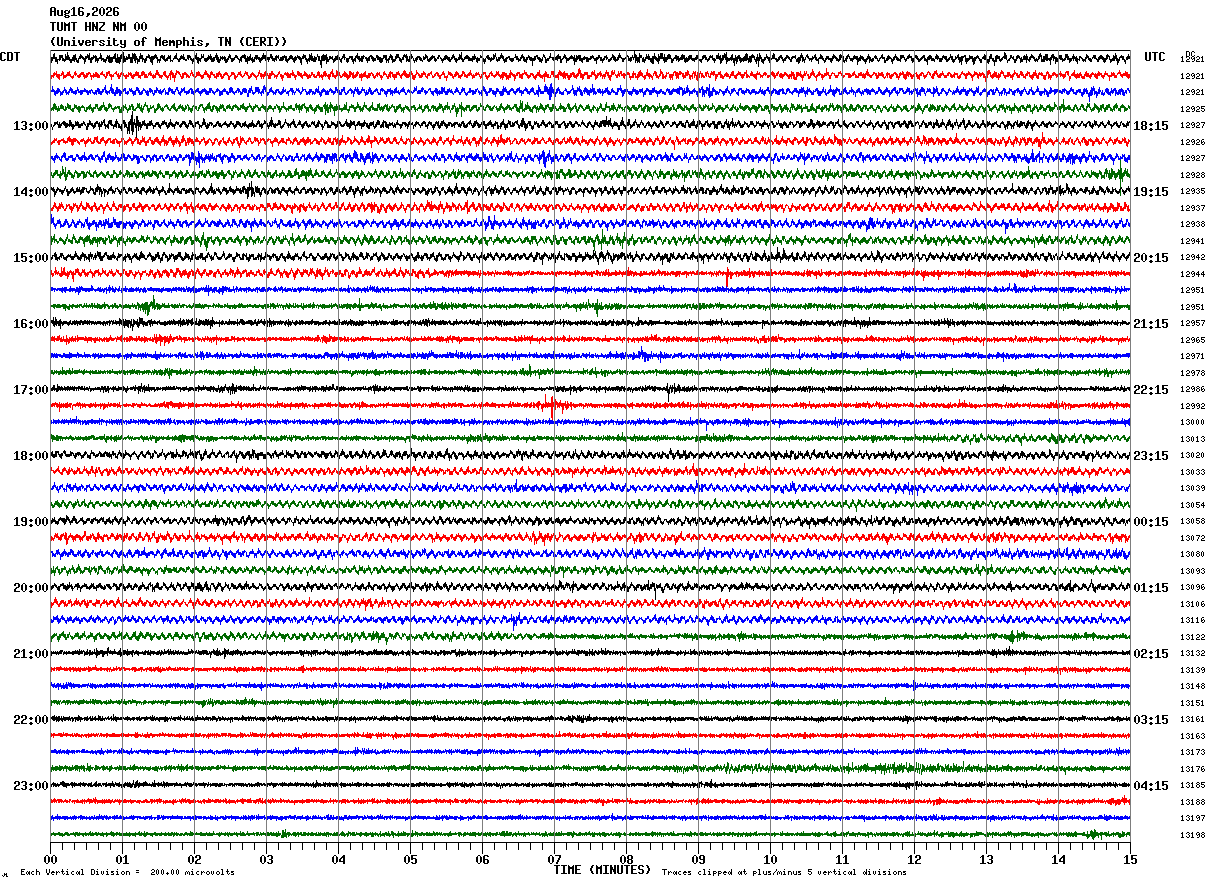The height and width of the screenshot is (886, 1210).
Task: Click minute tick label 07 on axis
Action: point(554,859)
